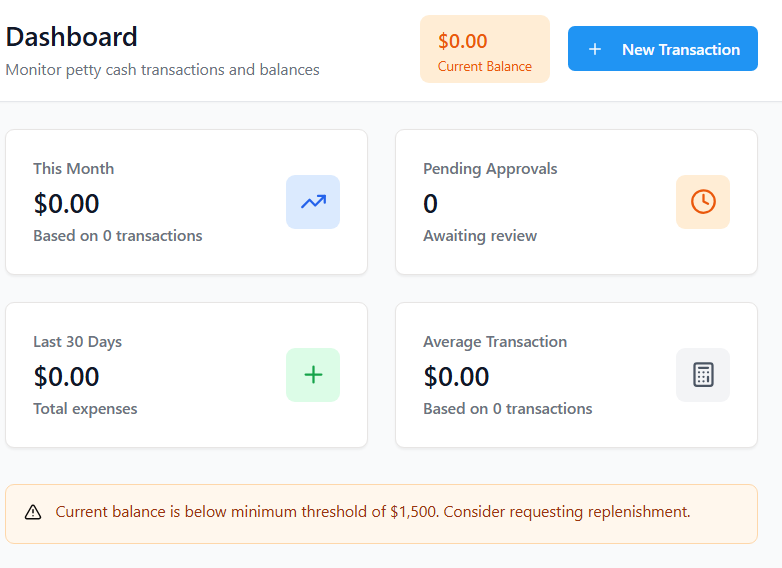Image resolution: width=782 pixels, height=568 pixels.
Task: Click the plus icon on New Transaction
Action: (x=595, y=49)
